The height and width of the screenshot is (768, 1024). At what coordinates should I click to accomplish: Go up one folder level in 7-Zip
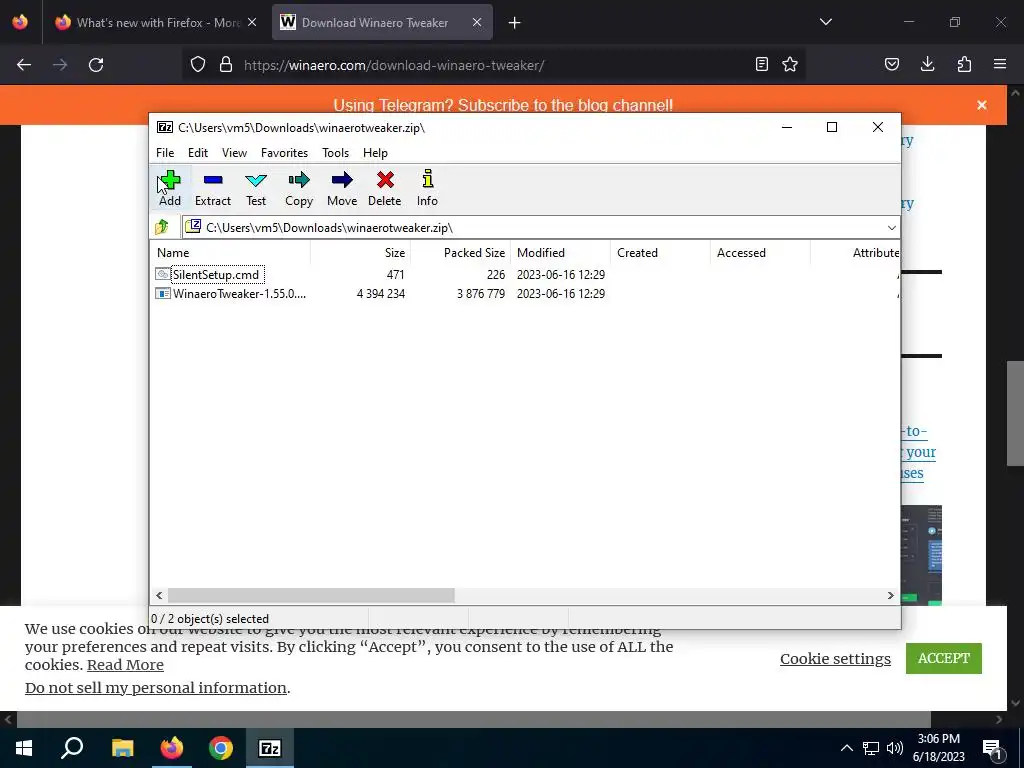(x=162, y=227)
